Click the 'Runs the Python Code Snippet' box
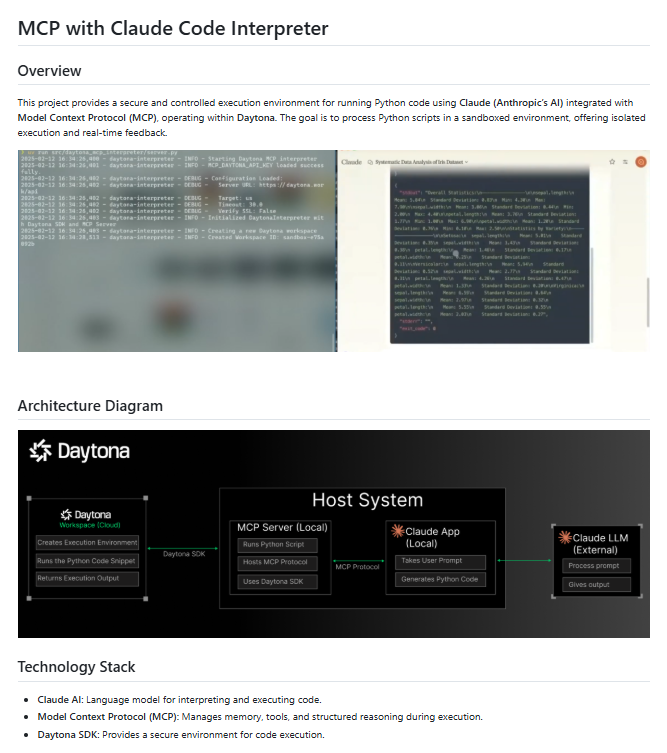Image resolution: width=667 pixels, height=753 pixels. (87, 561)
